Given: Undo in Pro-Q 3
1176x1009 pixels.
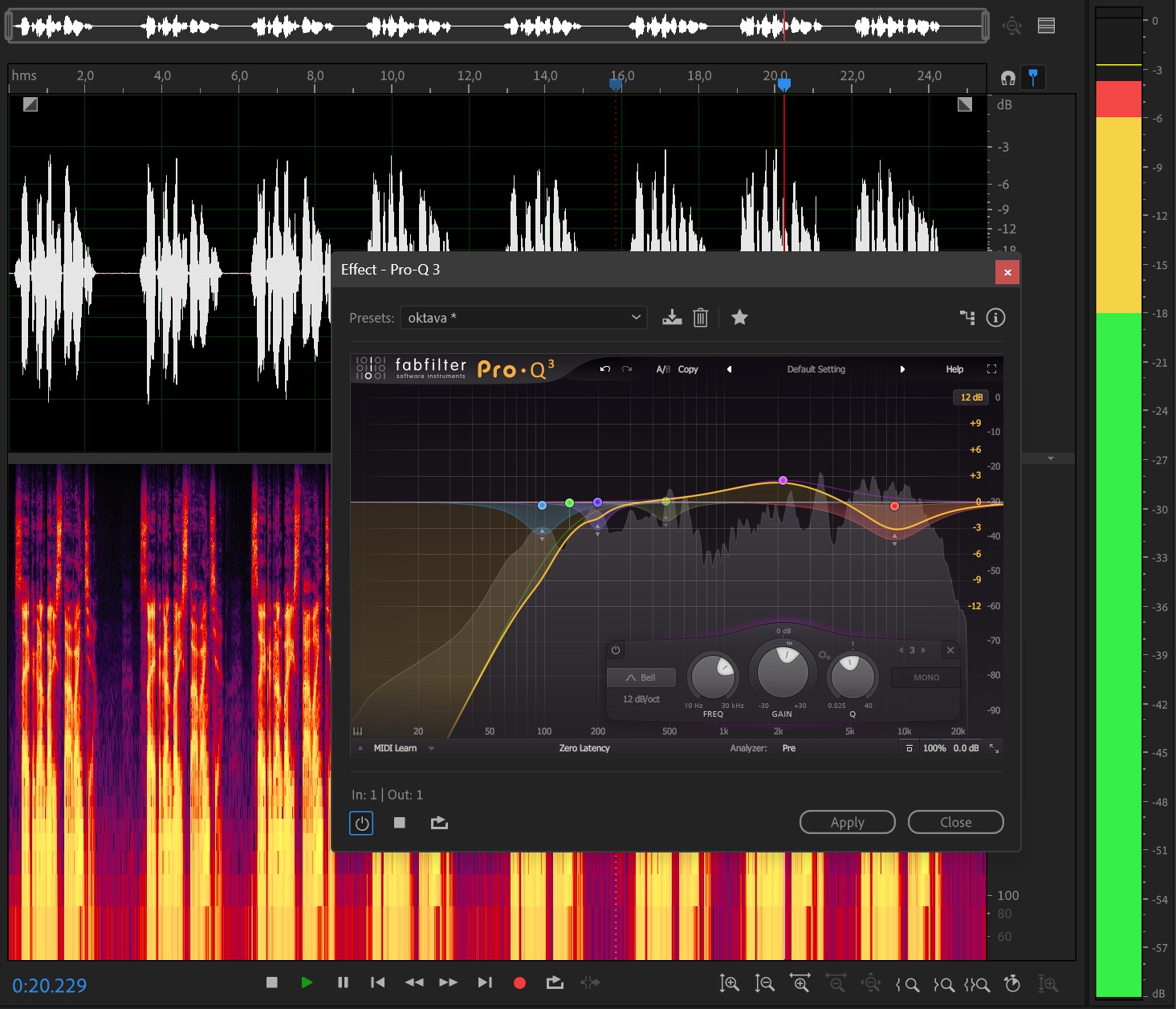Looking at the screenshot, I should (605, 369).
